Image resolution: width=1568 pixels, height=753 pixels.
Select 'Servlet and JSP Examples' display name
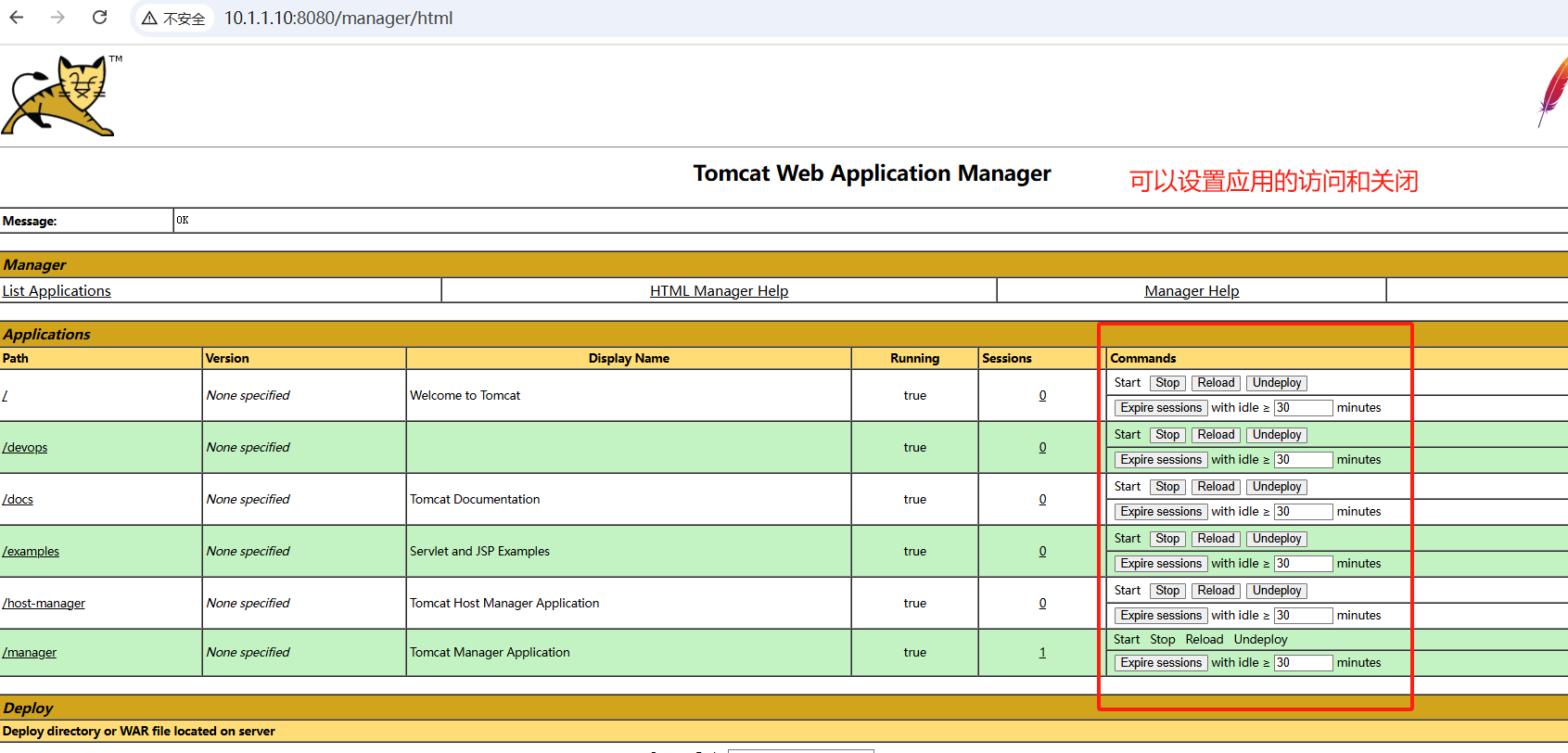click(479, 551)
